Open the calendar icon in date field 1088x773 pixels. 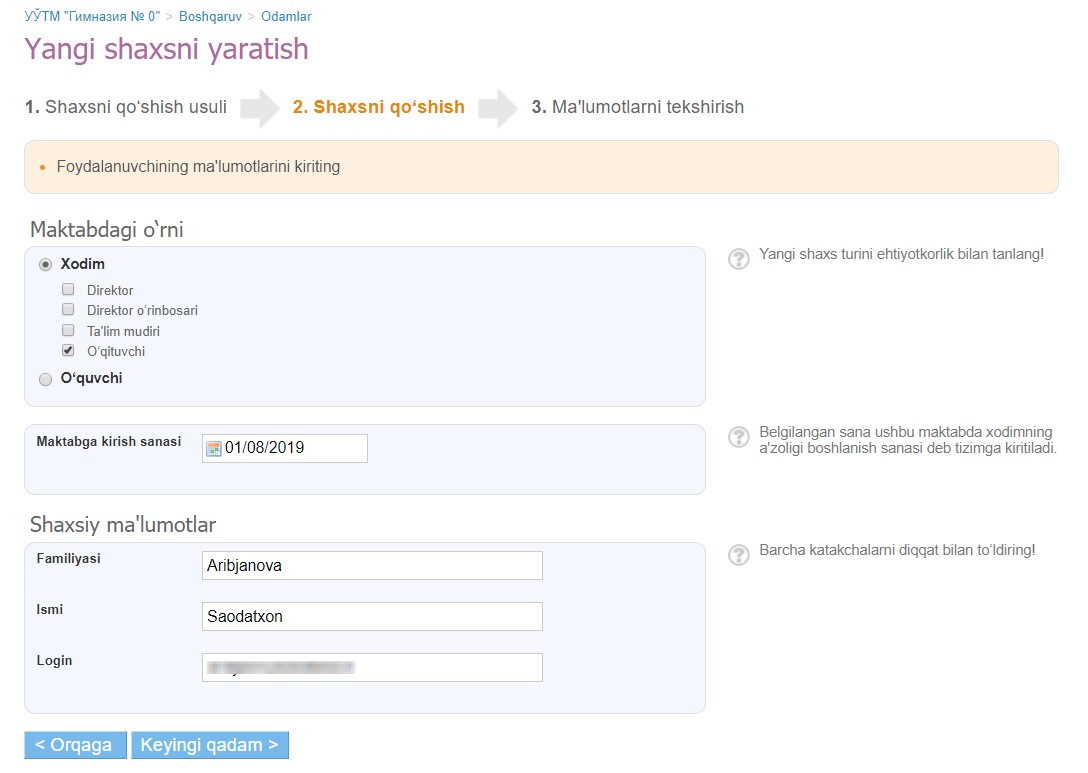point(214,449)
